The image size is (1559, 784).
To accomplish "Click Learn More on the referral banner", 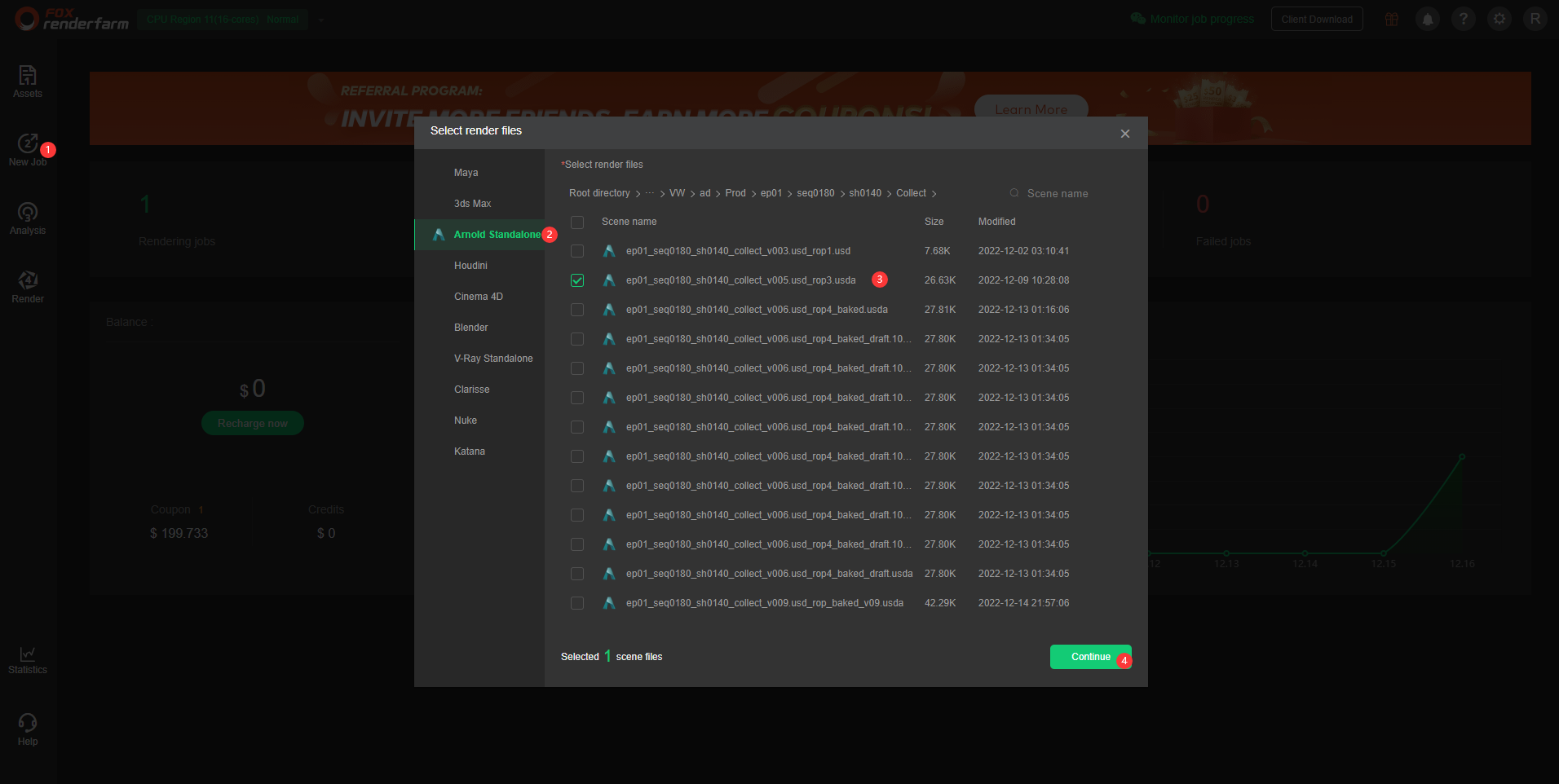I will click(1031, 109).
